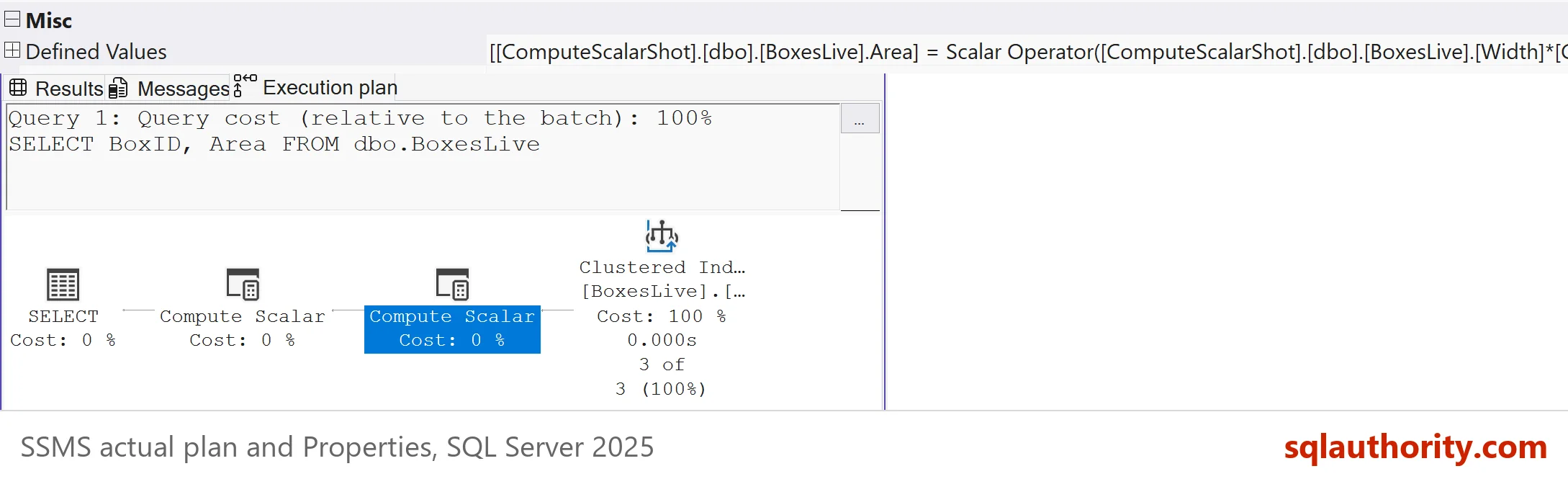Viewport: 1568px width, 479px height.
Task: Click the Execution plan tab icon
Action: pyautogui.click(x=245, y=84)
